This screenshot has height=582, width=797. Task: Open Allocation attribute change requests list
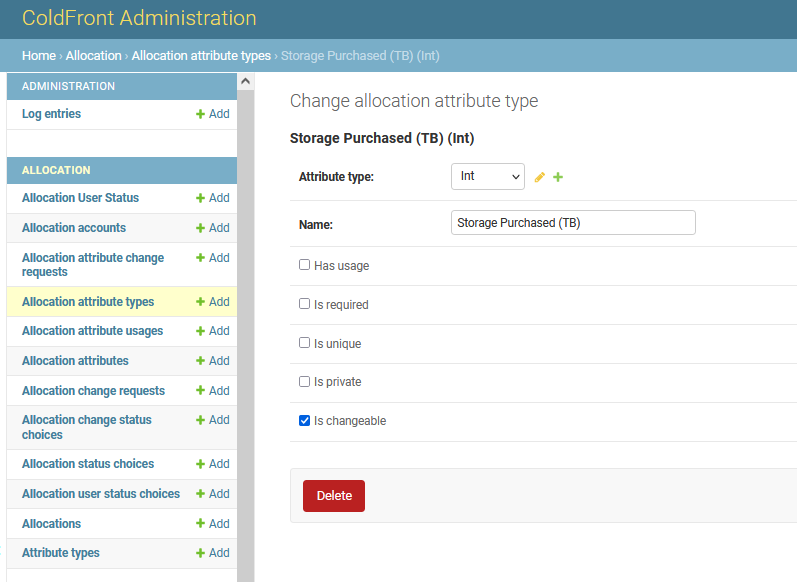click(93, 265)
